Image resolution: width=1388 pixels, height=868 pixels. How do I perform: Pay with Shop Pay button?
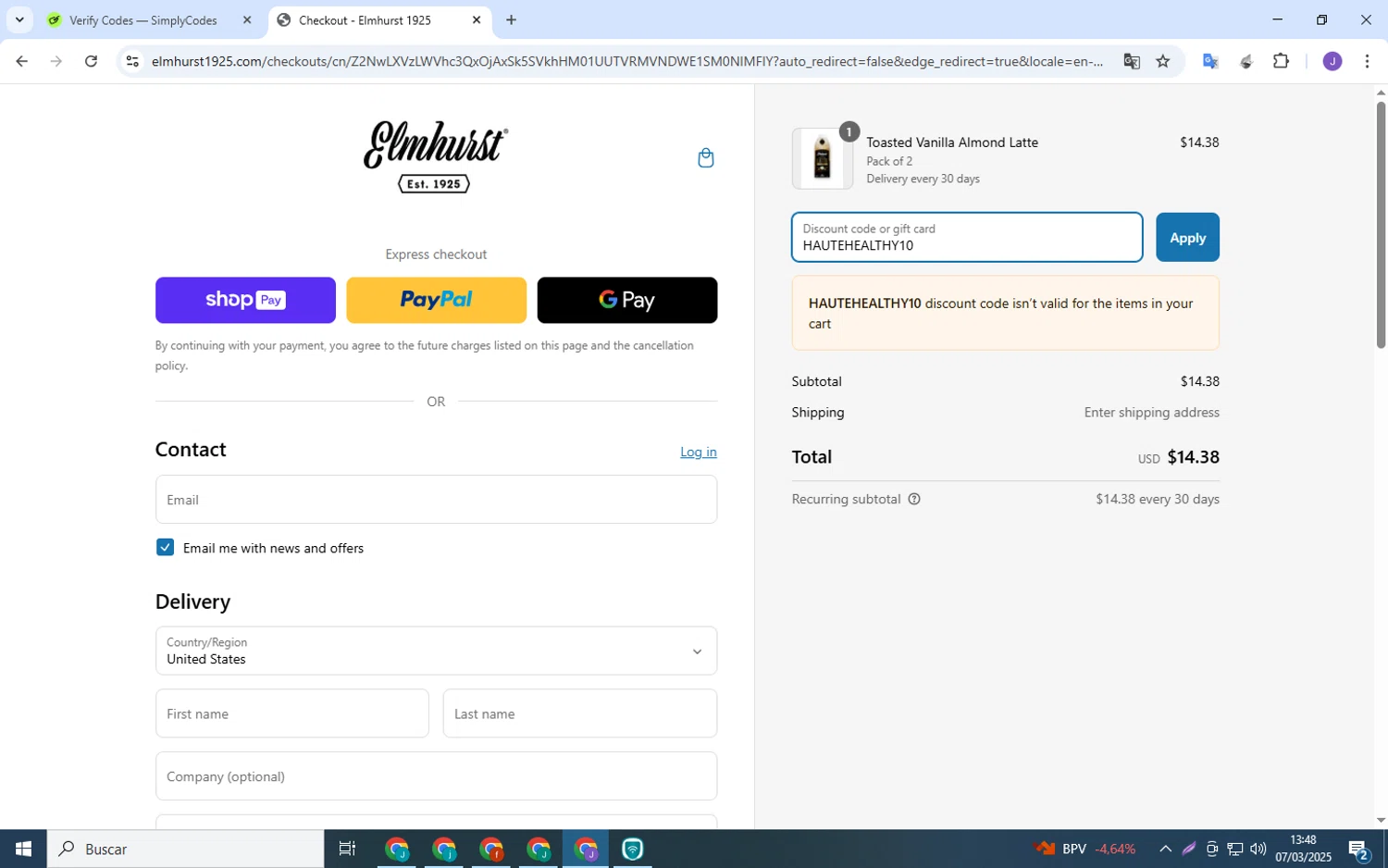[x=245, y=300]
